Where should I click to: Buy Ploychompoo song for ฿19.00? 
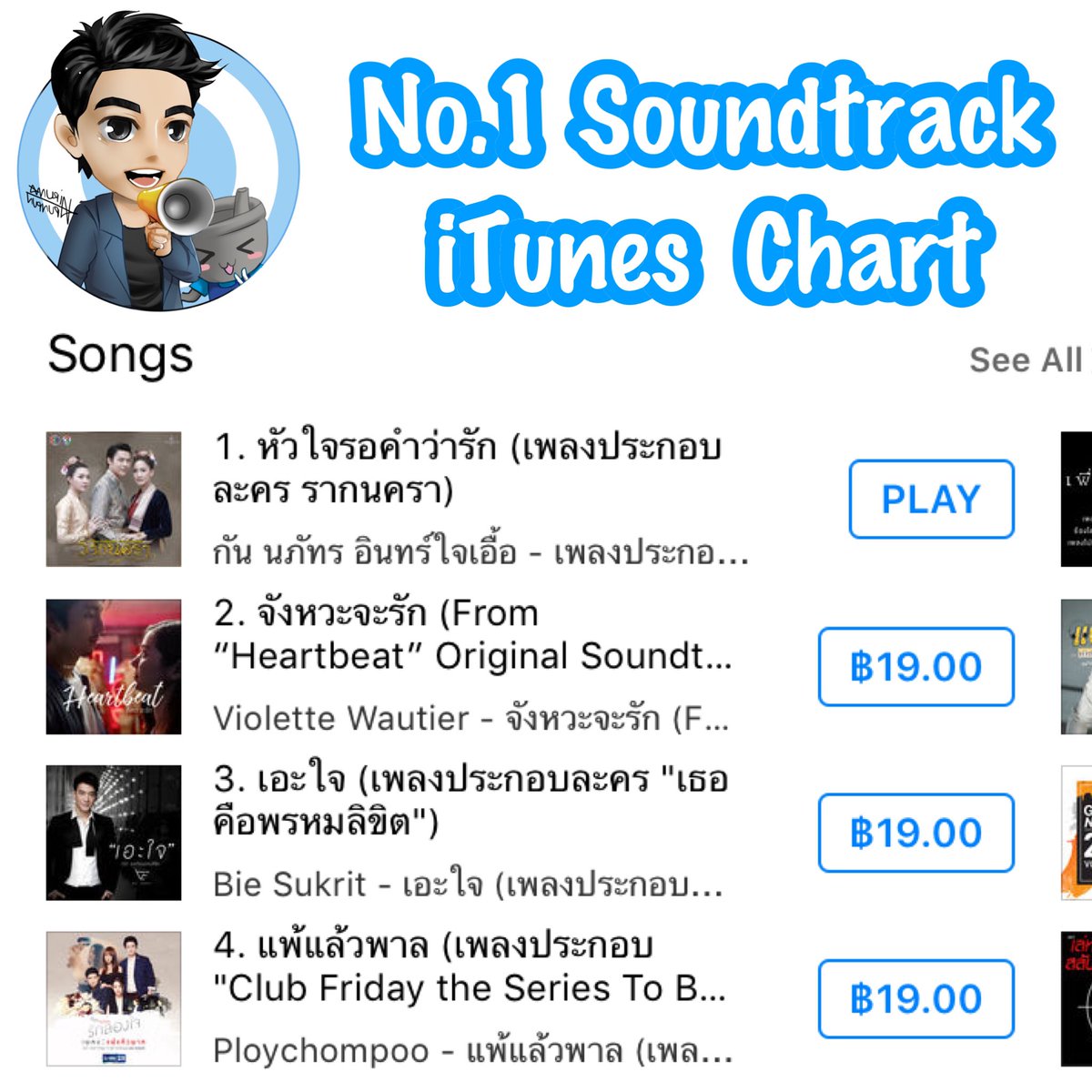(x=916, y=998)
